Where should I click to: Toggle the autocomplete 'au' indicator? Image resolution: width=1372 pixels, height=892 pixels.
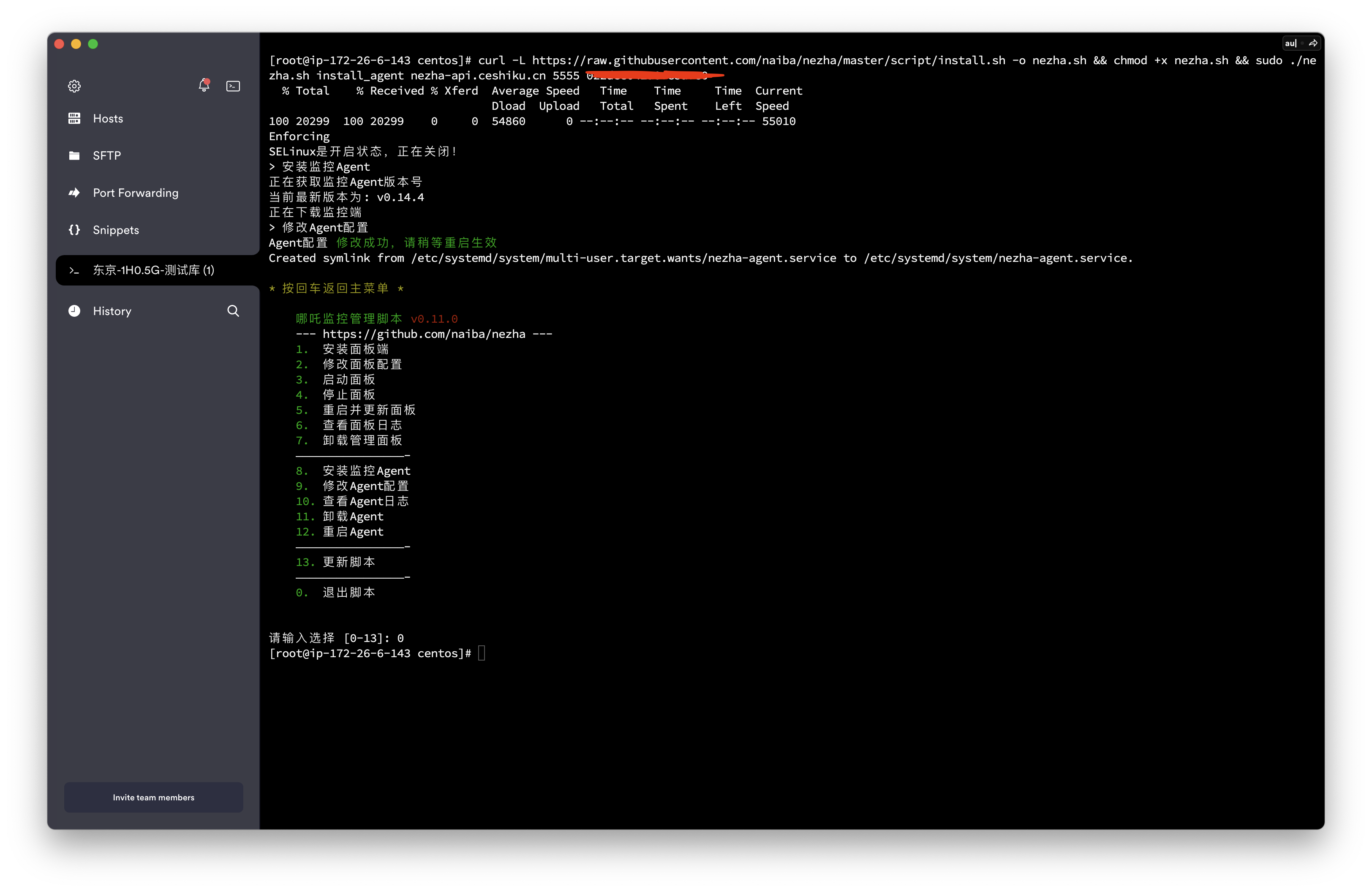[x=1290, y=43]
